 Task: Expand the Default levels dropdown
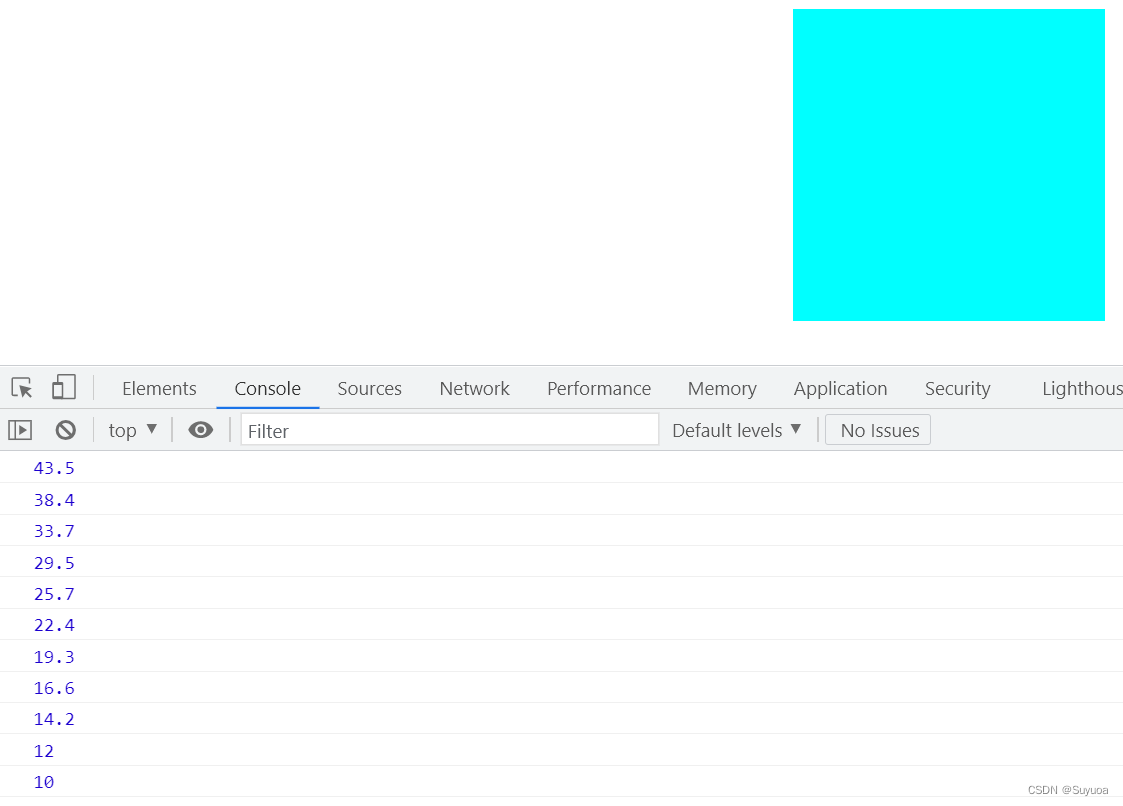click(737, 430)
